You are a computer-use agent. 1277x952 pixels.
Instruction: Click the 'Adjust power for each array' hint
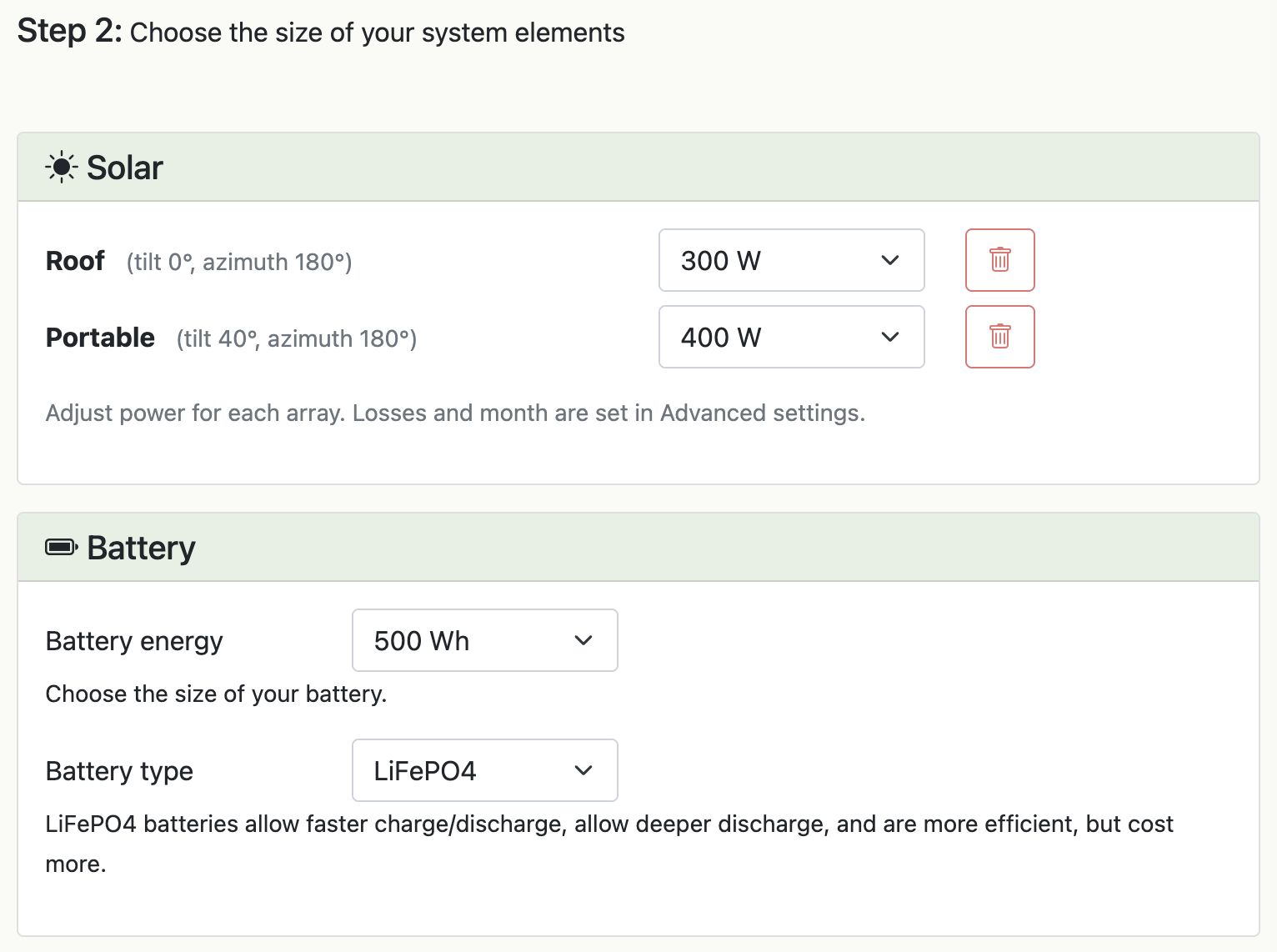click(455, 413)
